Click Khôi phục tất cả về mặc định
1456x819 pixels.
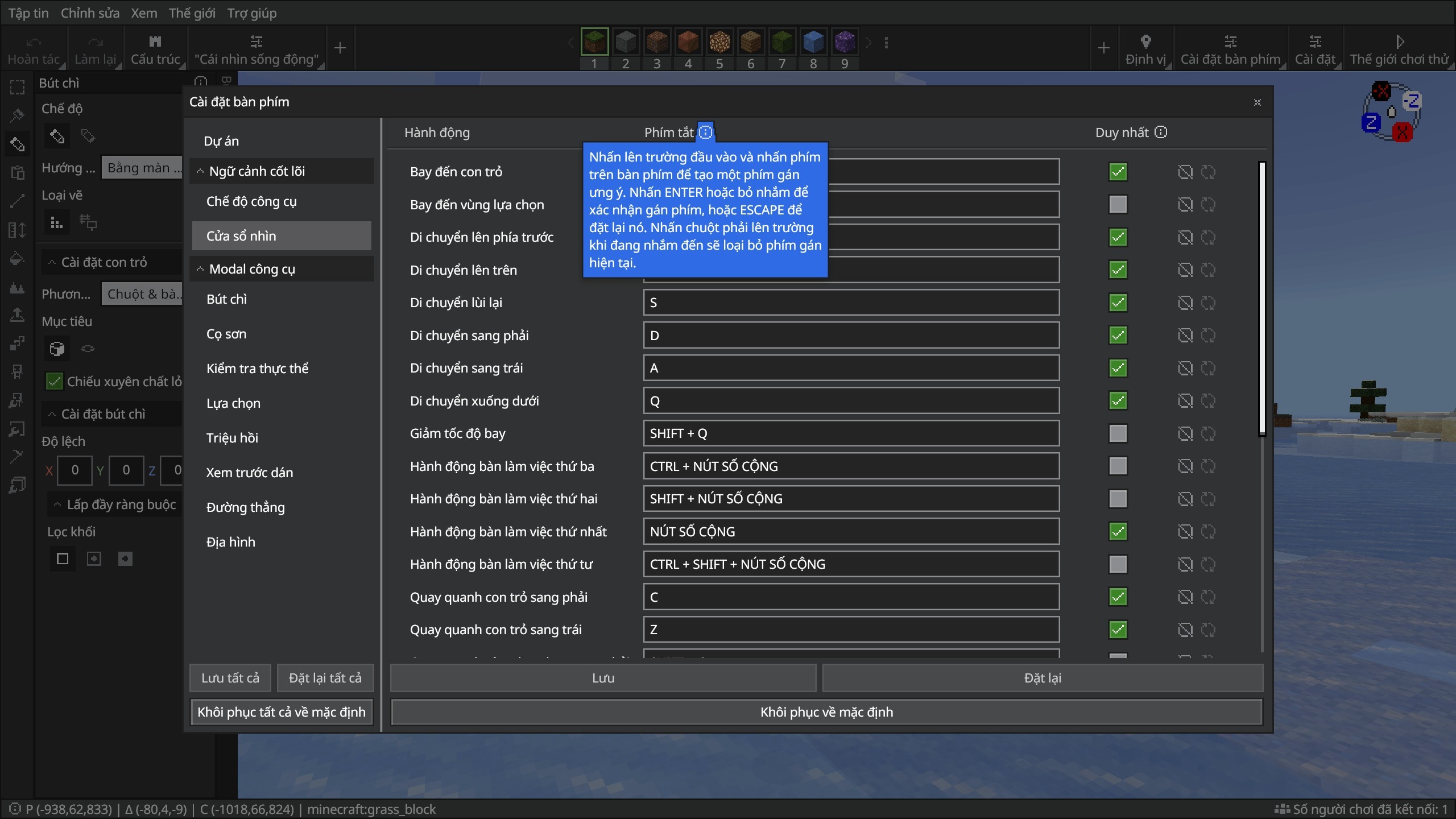click(282, 712)
